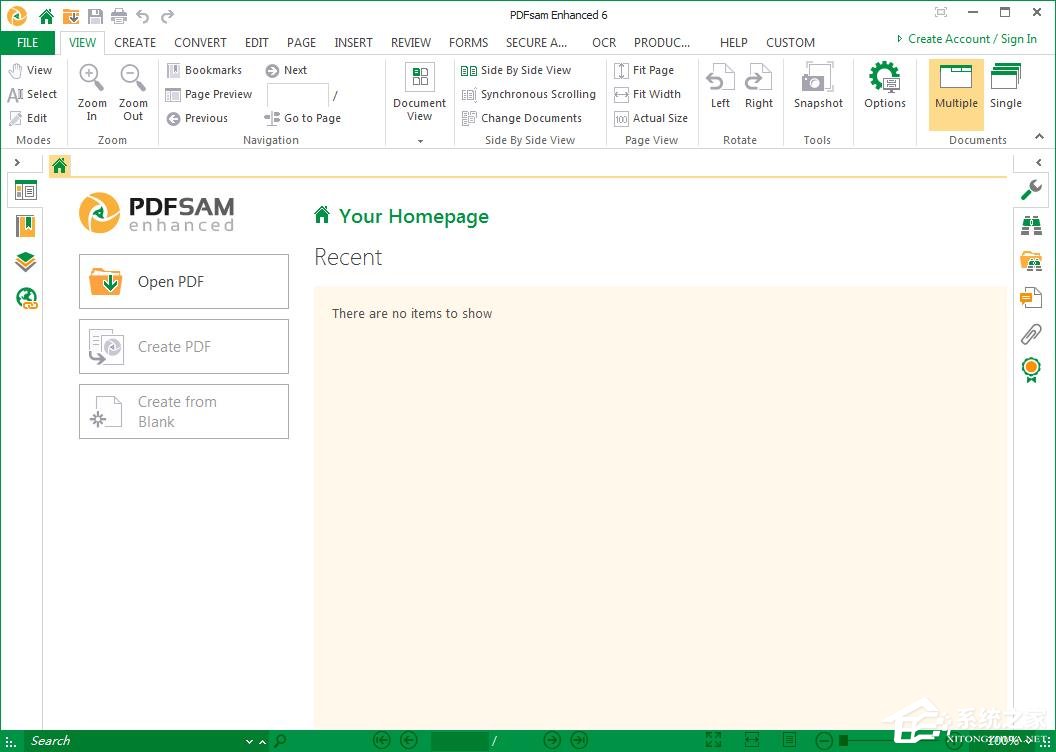This screenshot has height=752, width=1056.
Task: Select the View hand mode
Action: point(30,70)
